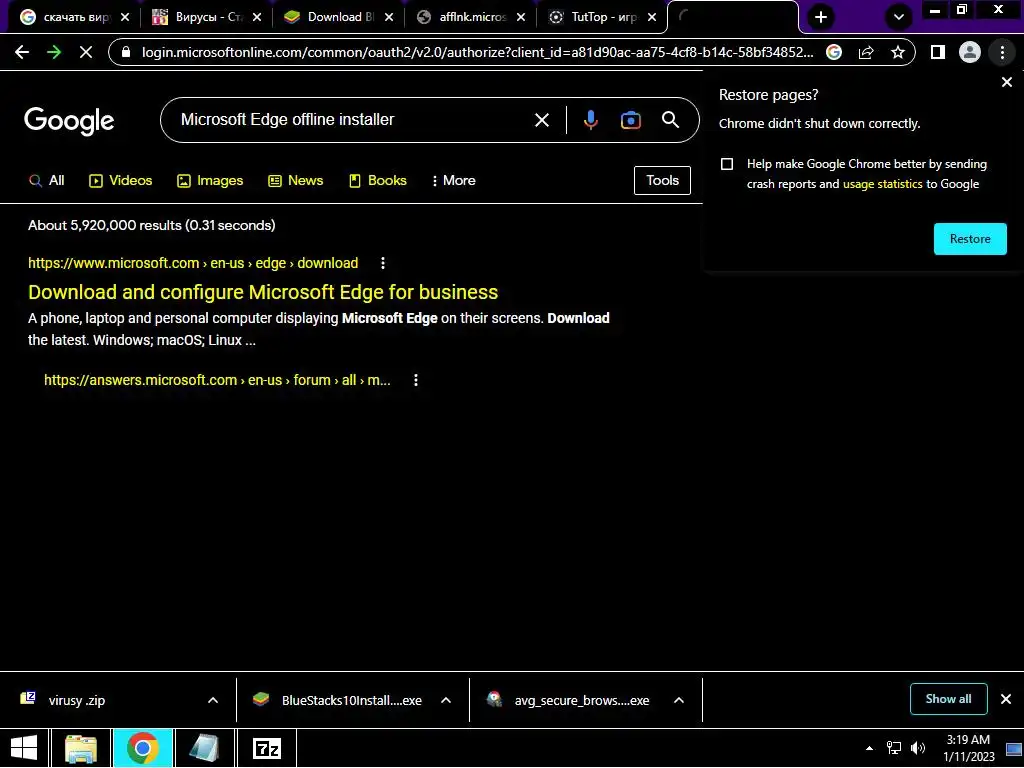Stop loading the page
1024x768 pixels.
pos(86,52)
